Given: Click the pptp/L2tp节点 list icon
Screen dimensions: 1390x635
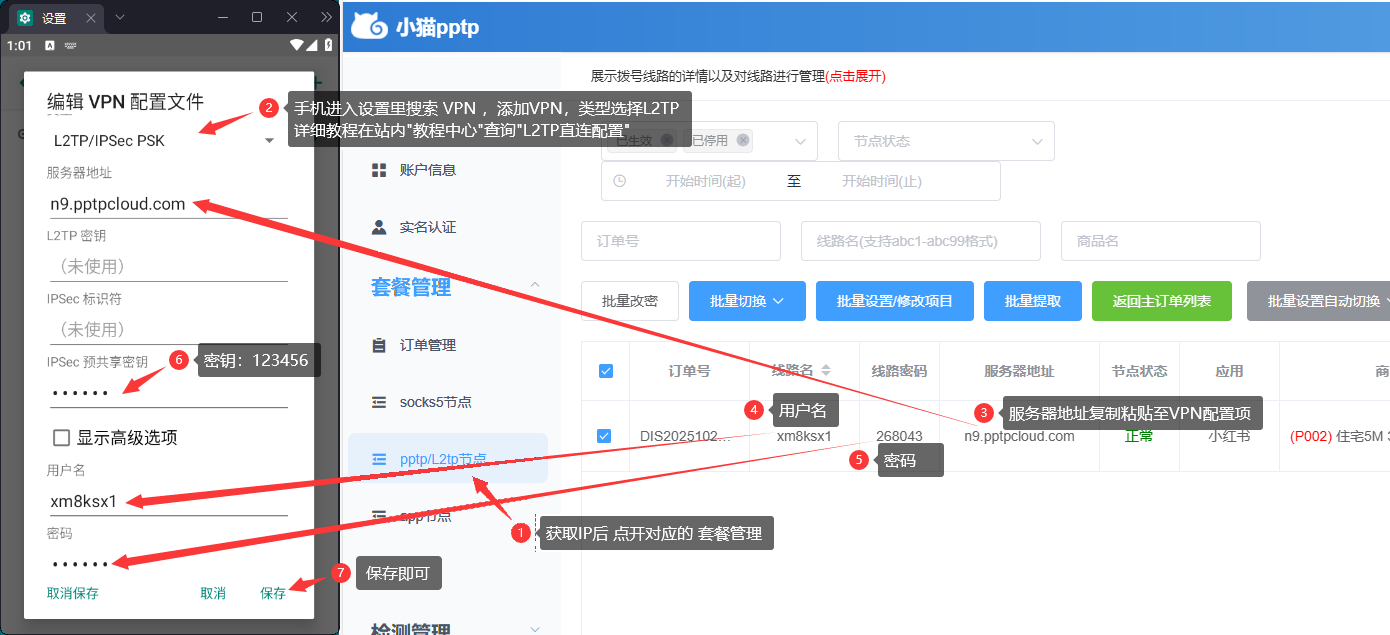Looking at the screenshot, I should 379,460.
